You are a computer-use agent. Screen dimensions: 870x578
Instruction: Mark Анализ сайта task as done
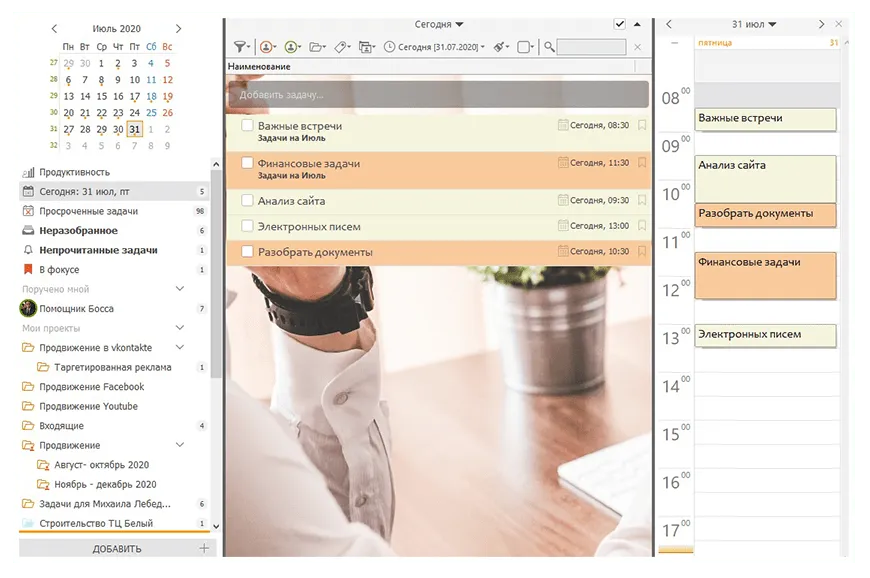pos(247,201)
